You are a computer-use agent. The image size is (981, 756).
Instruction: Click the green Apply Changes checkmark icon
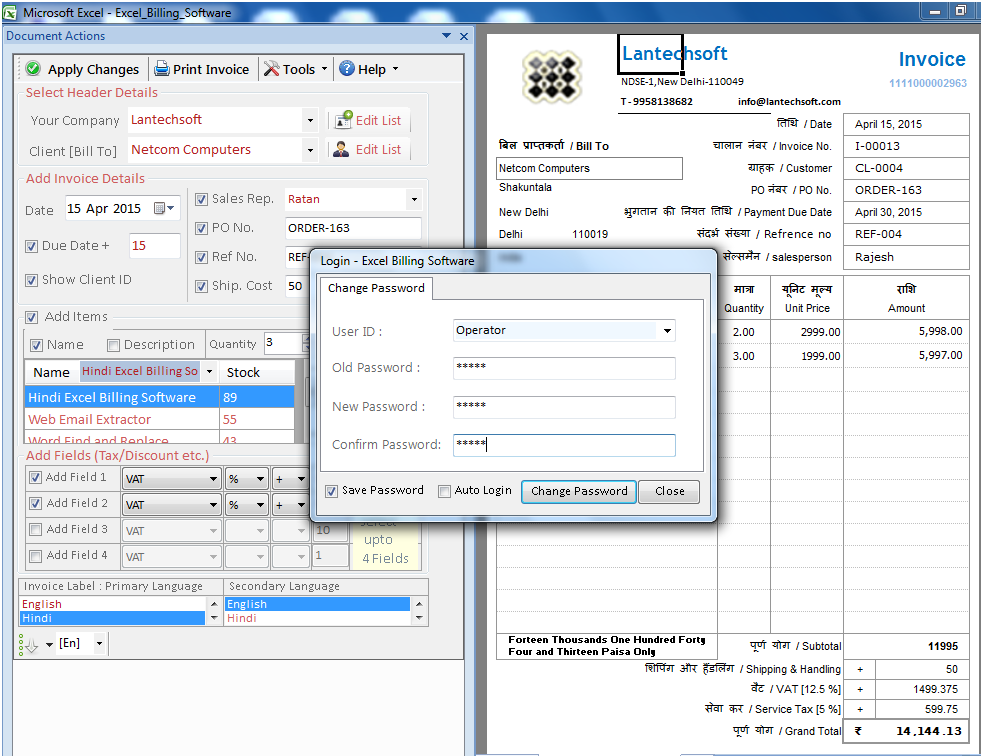(33, 68)
